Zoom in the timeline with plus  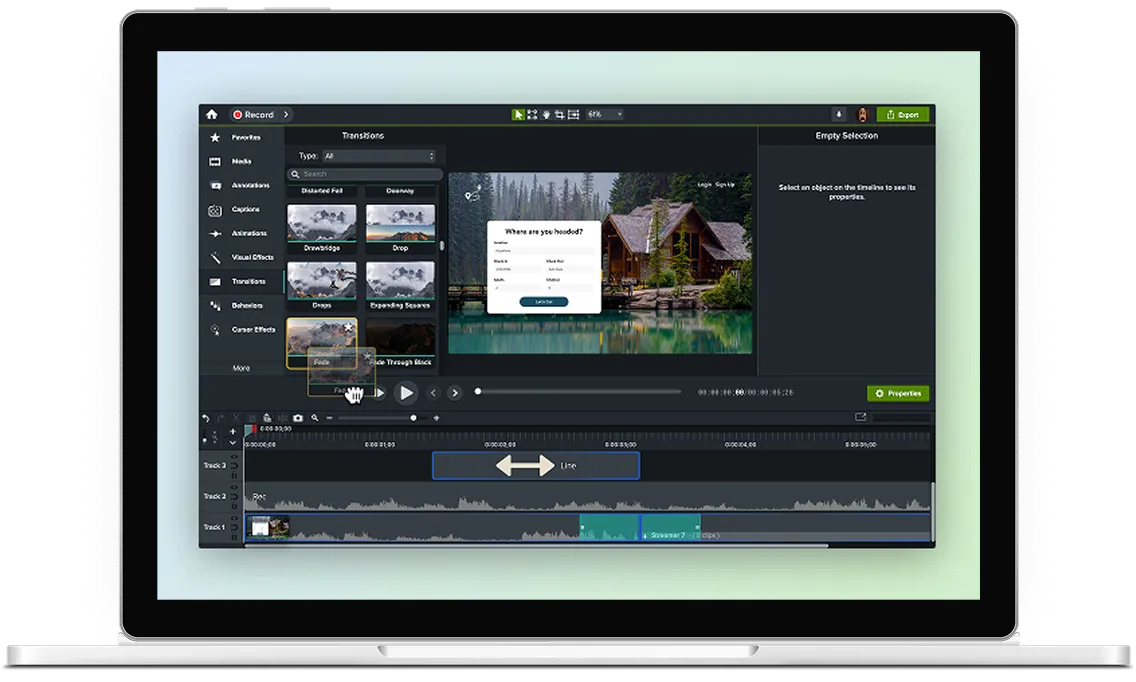pyautogui.click(x=436, y=418)
